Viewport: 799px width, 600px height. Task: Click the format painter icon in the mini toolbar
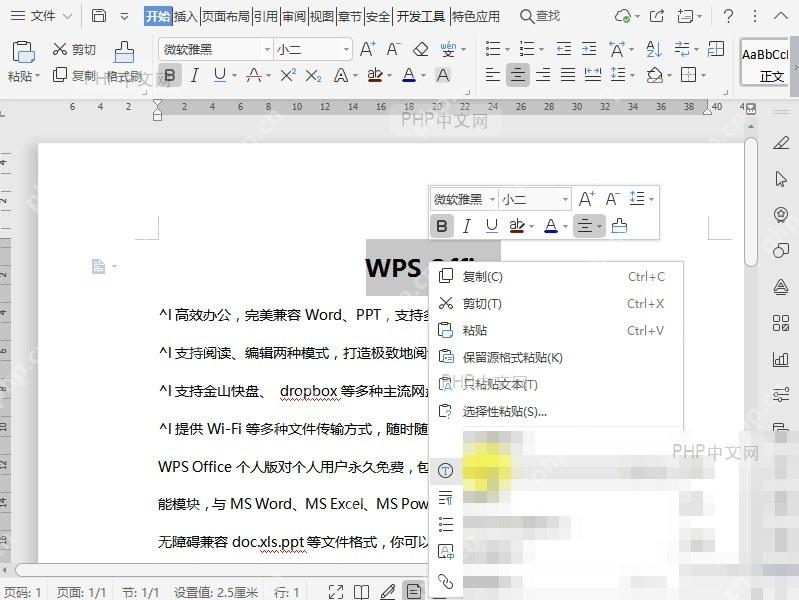(619, 225)
